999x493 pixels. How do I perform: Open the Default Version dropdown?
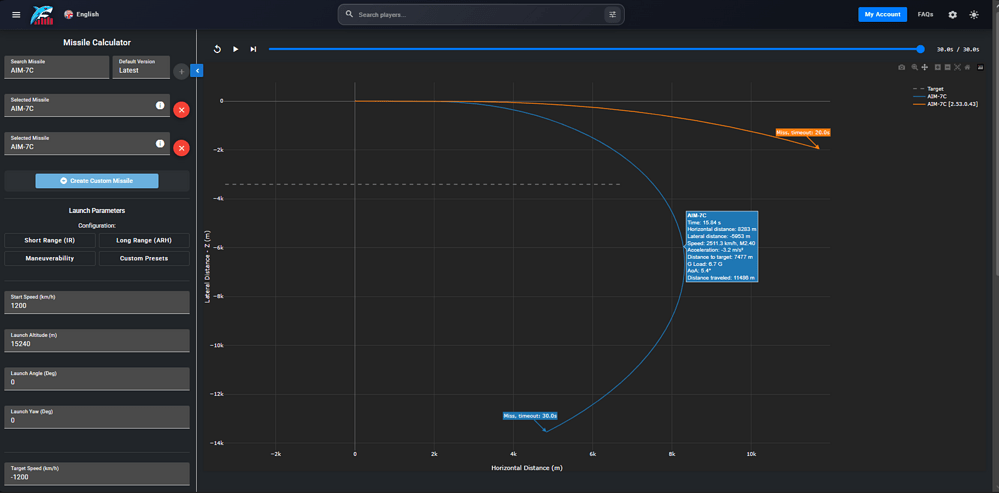point(141,67)
